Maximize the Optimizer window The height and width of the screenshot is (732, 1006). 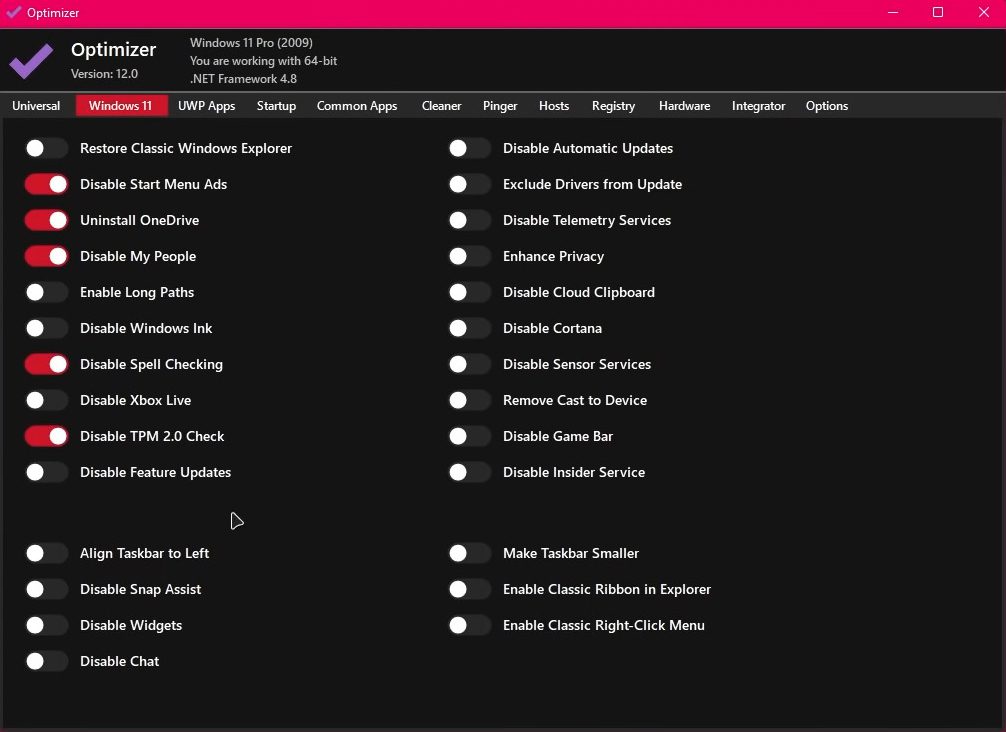(x=938, y=12)
